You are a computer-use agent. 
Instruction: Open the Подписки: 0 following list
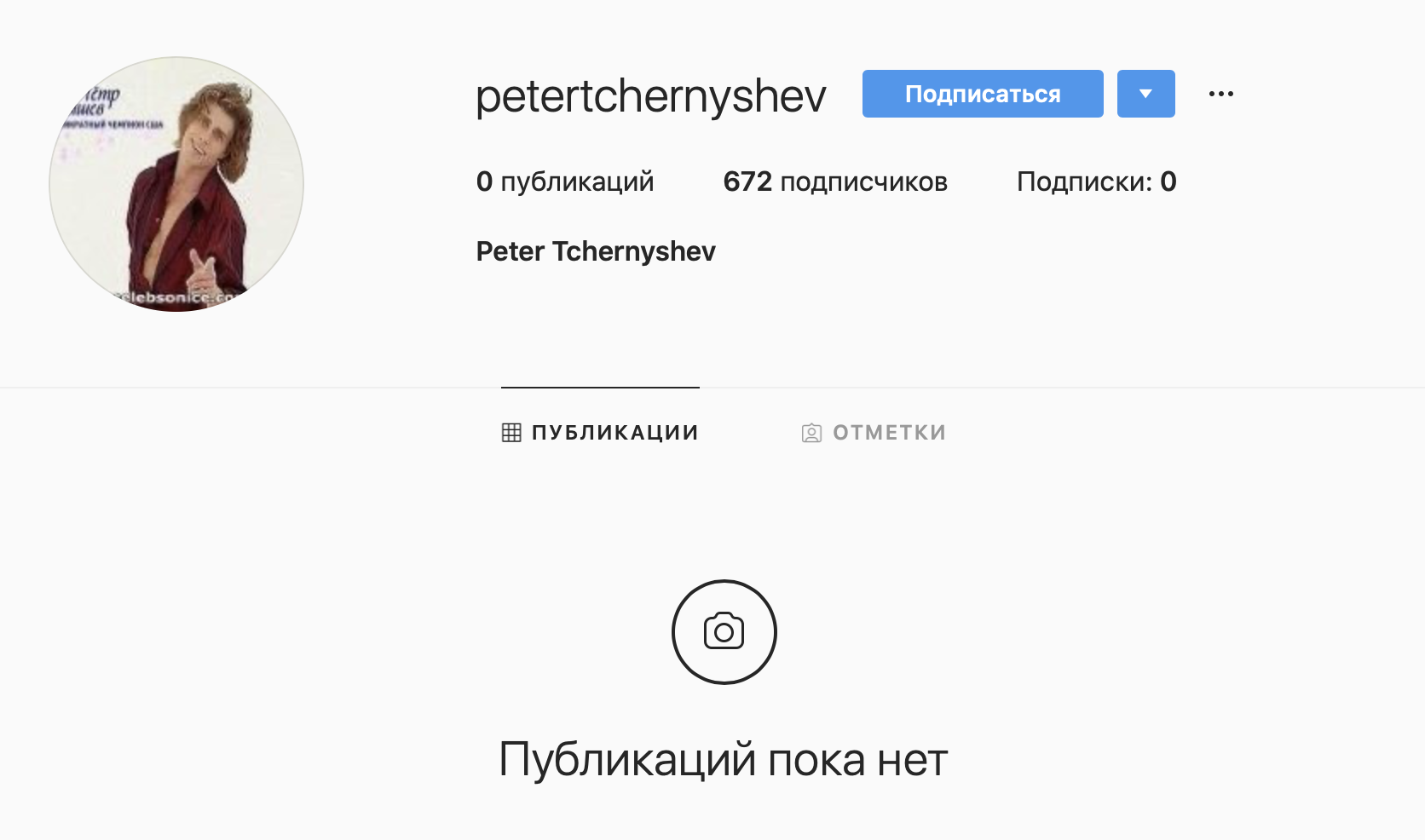pos(1096,181)
